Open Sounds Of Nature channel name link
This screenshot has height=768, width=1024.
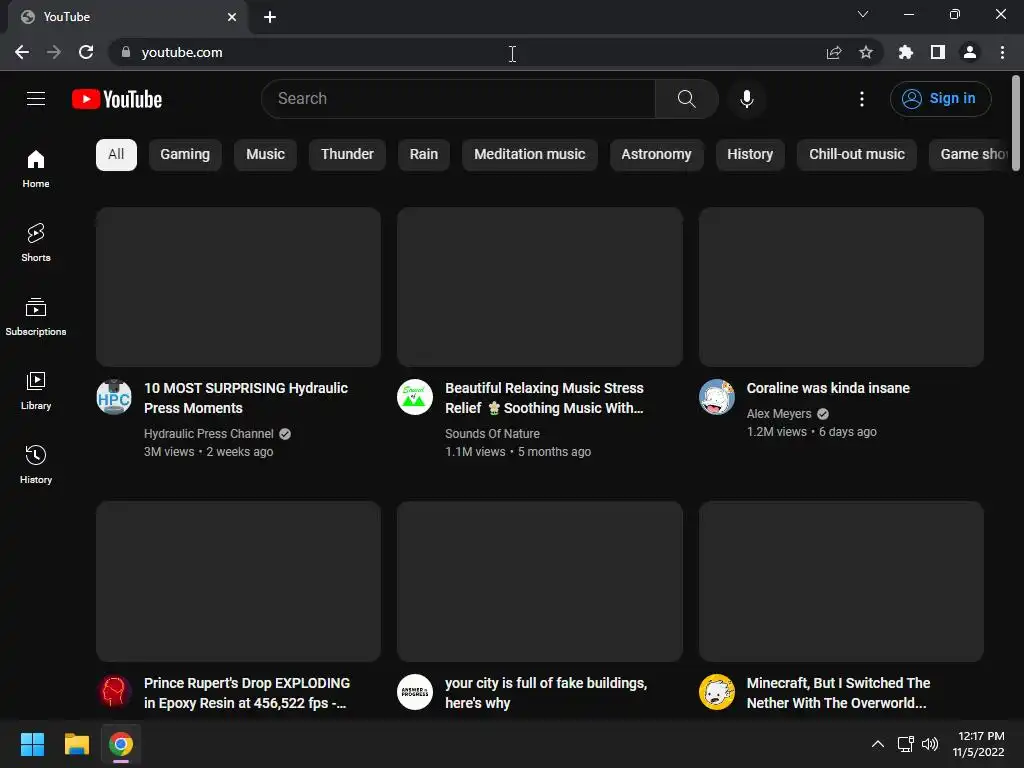(492, 434)
